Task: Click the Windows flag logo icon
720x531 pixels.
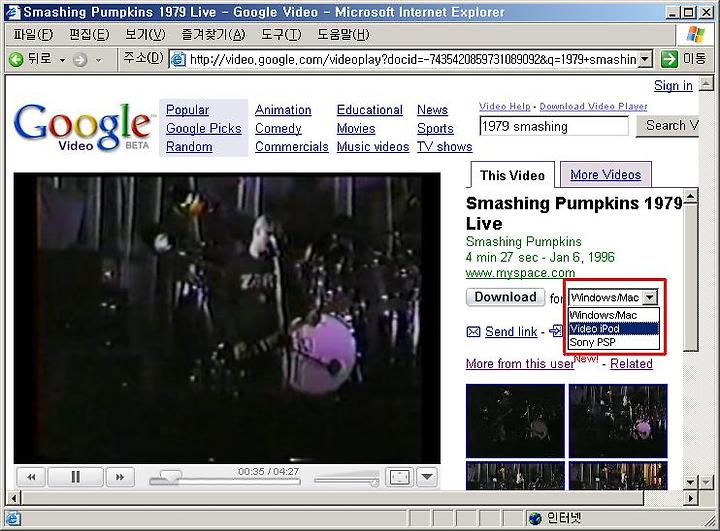Action: pos(696,34)
